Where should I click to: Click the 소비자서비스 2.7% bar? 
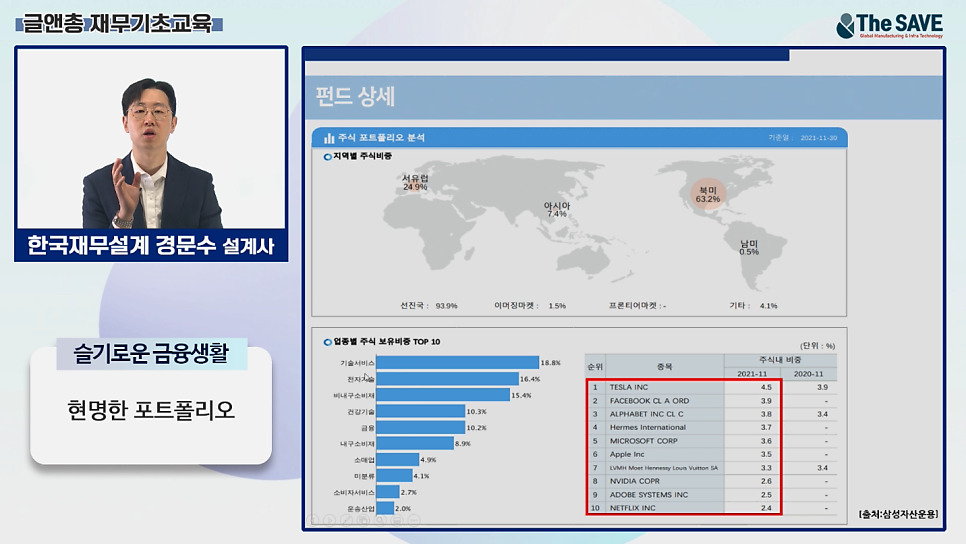click(388, 492)
